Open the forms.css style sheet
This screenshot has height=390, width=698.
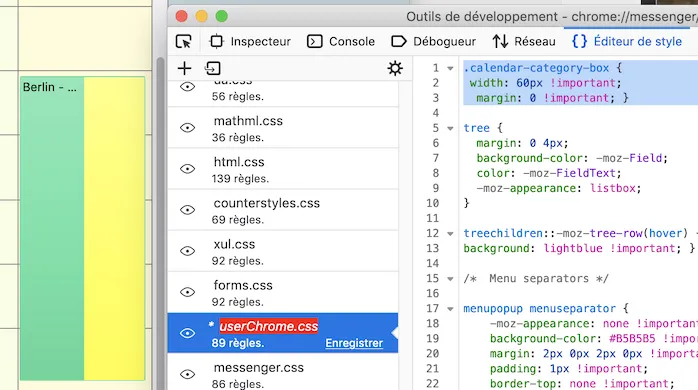click(283, 292)
